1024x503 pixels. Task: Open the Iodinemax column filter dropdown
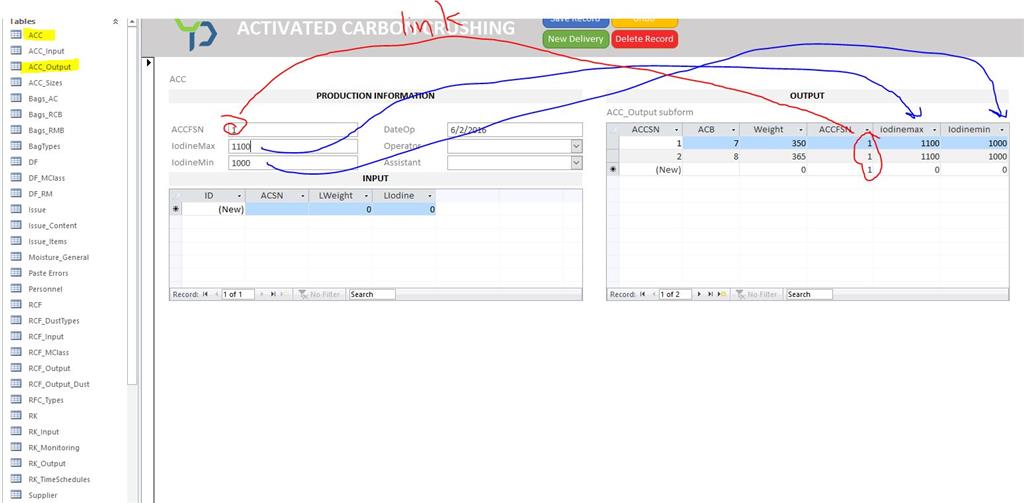934,129
